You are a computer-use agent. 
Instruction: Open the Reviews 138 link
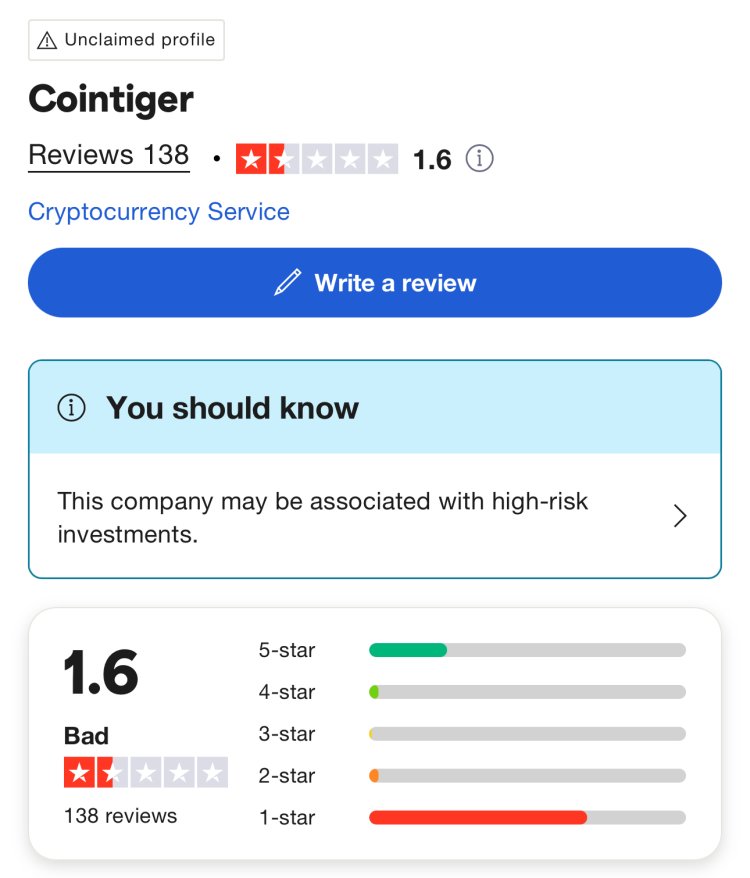(109, 155)
